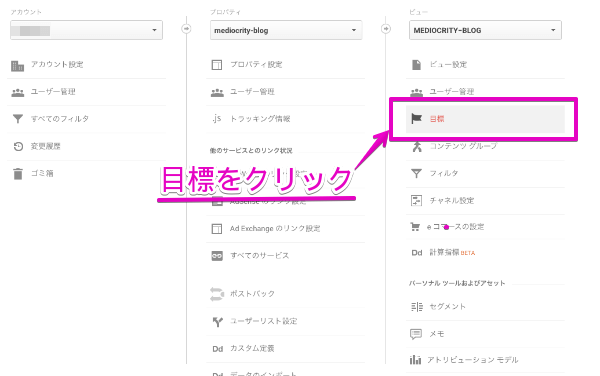
Task: Click the fork icon for ユーザーリスト設定
Action: tap(217, 321)
